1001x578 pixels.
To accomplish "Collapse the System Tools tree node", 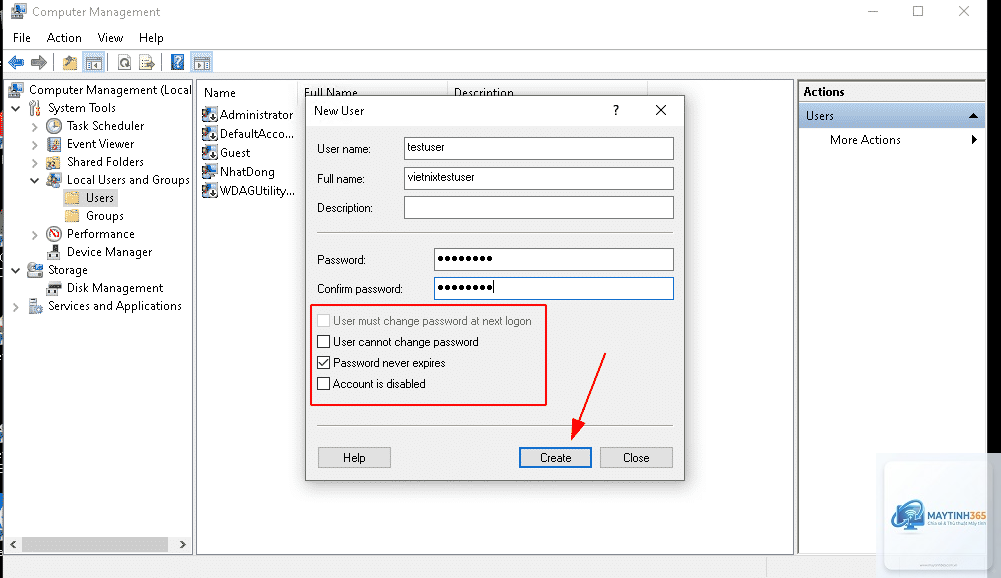I will 16,109.
